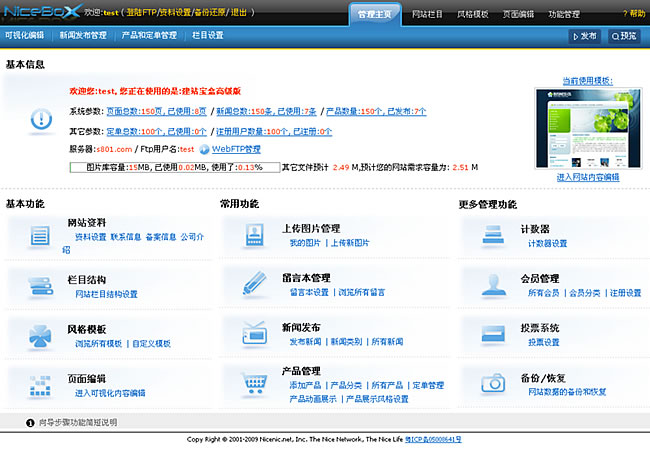The image size is (650, 457).
Task: Click the 备份/恢复 camera icon
Action: [x=492, y=382]
